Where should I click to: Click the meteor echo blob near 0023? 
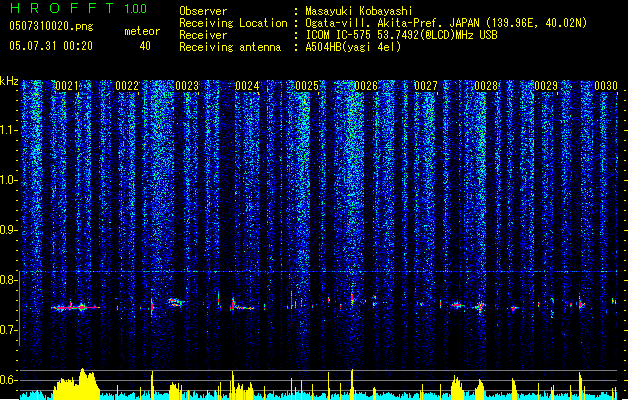click(175, 302)
